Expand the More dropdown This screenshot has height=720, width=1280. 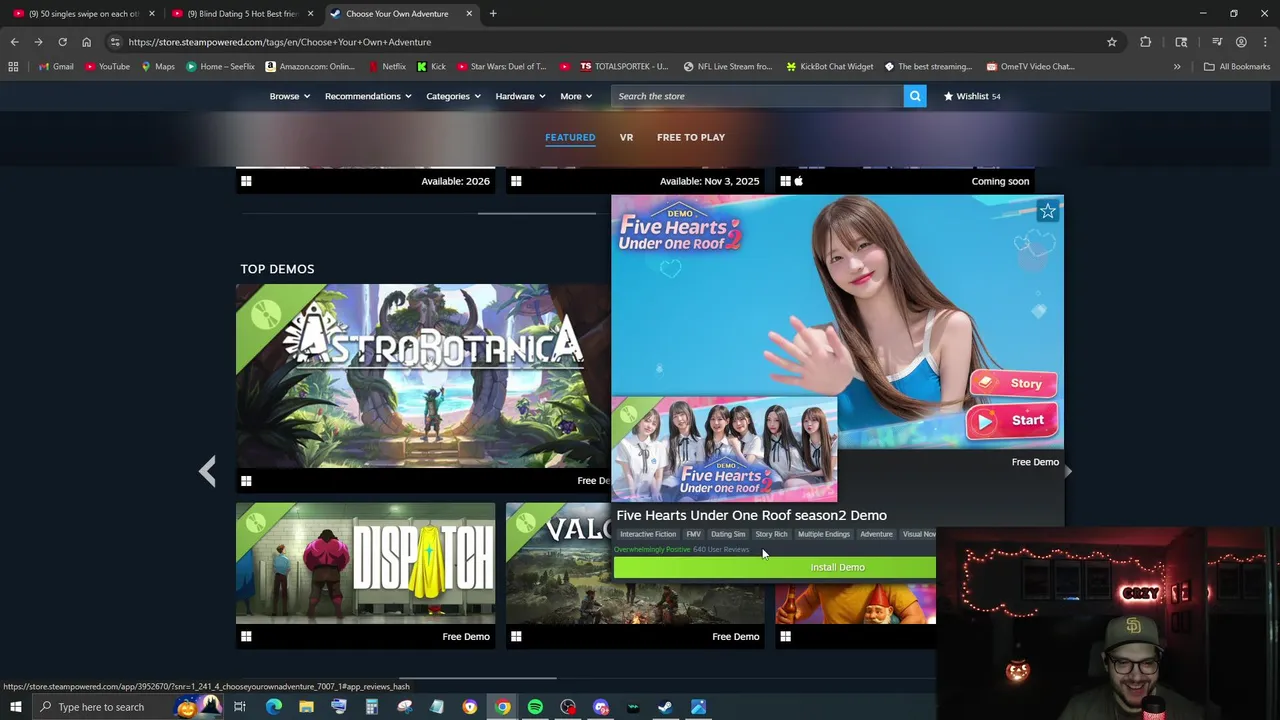[x=576, y=96]
